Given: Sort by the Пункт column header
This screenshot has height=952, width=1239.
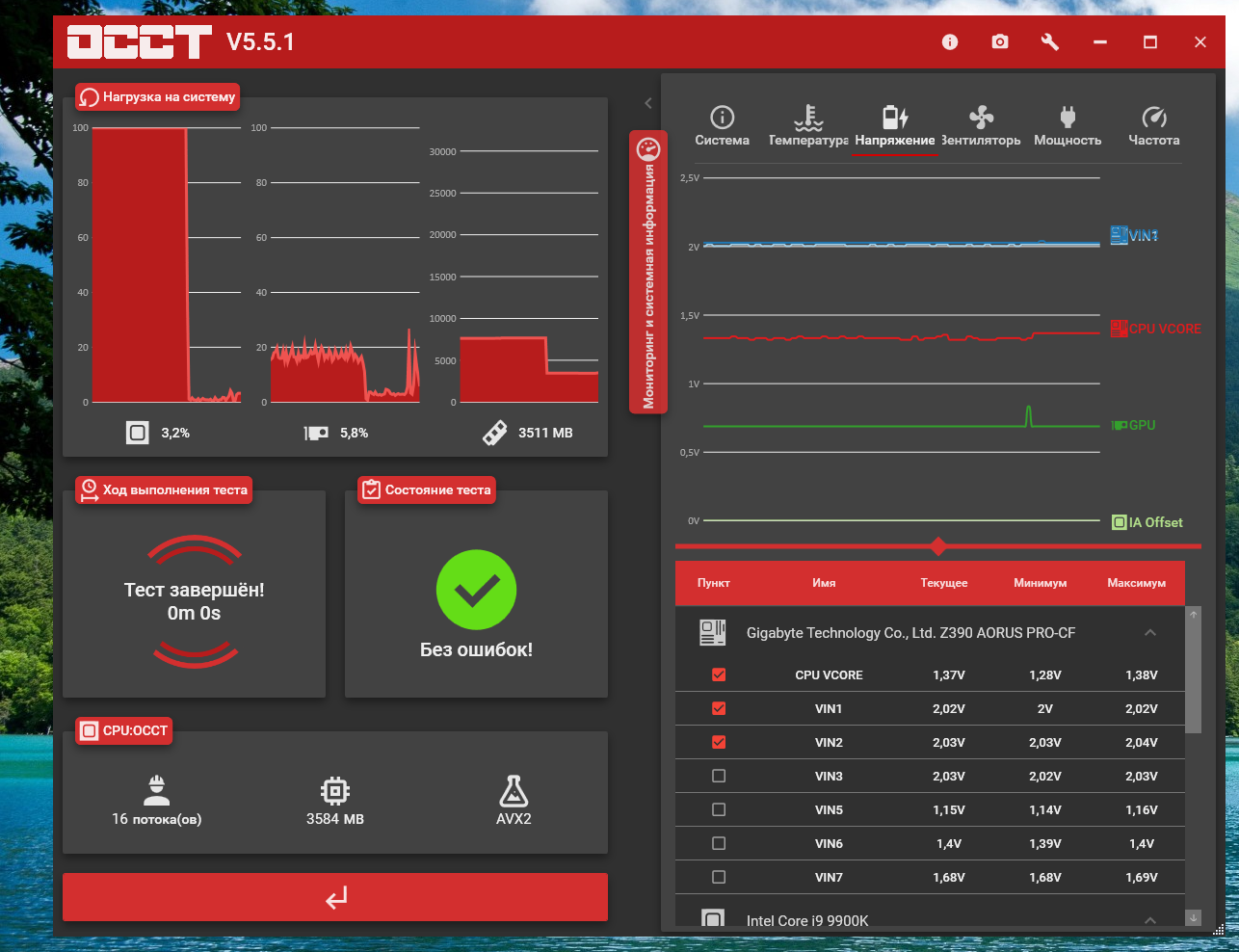Looking at the screenshot, I should click(x=714, y=583).
